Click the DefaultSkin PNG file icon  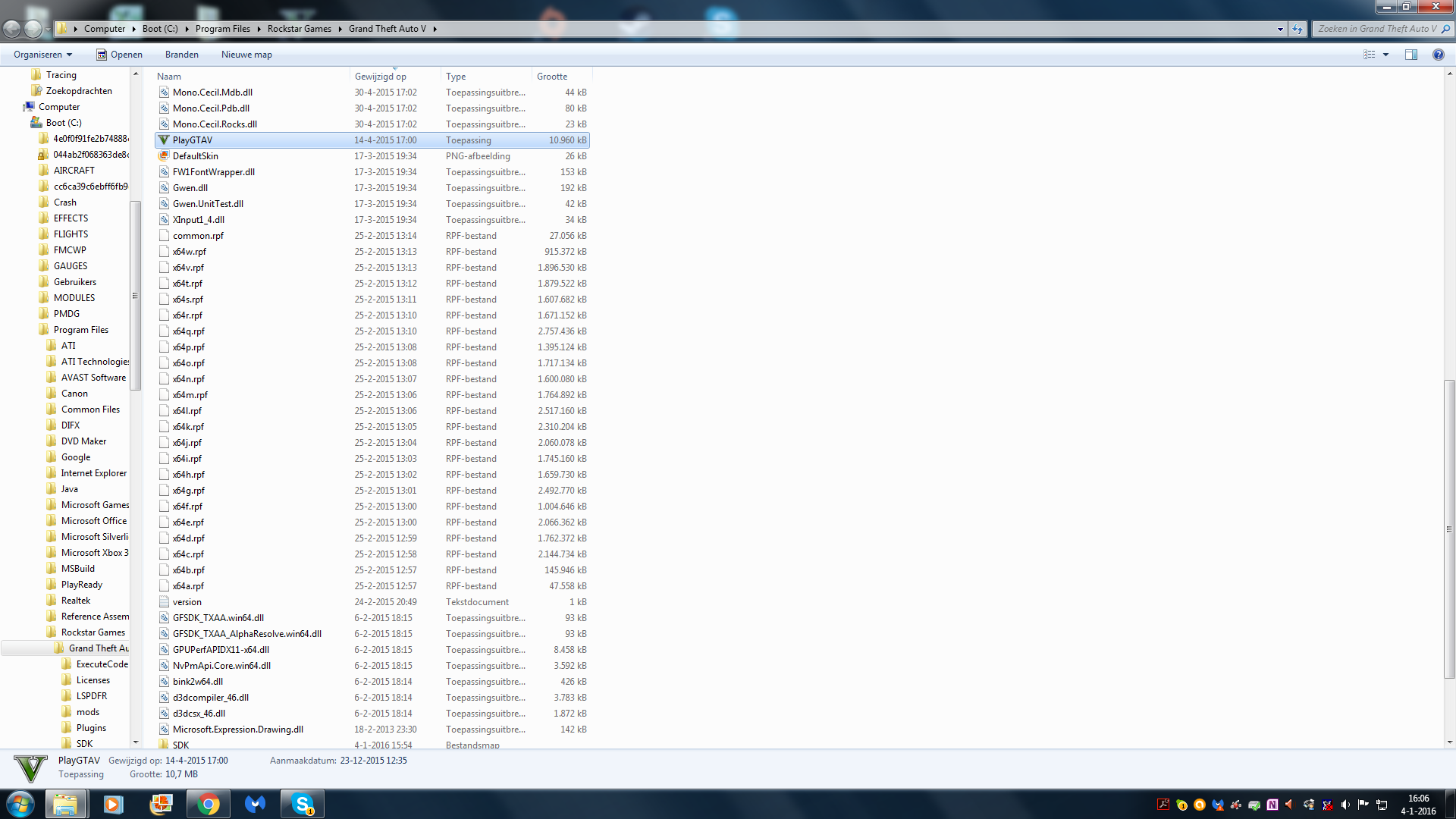coord(164,156)
